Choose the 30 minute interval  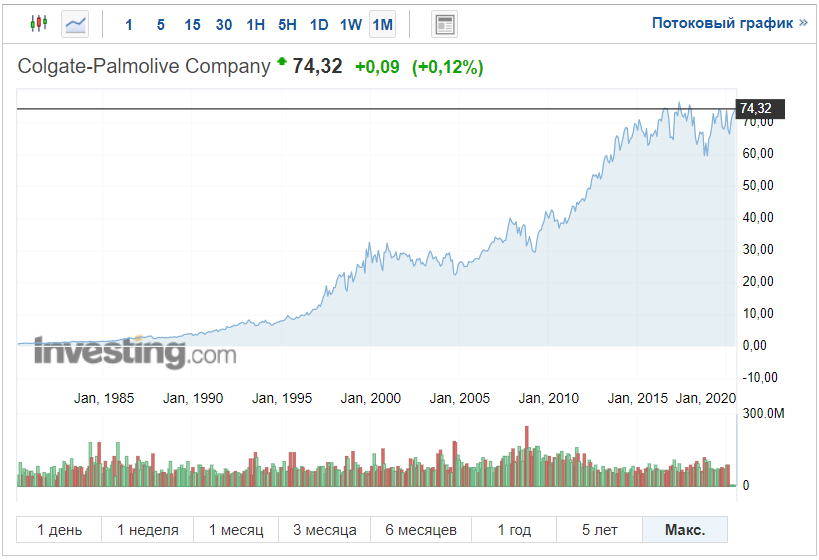(x=224, y=24)
